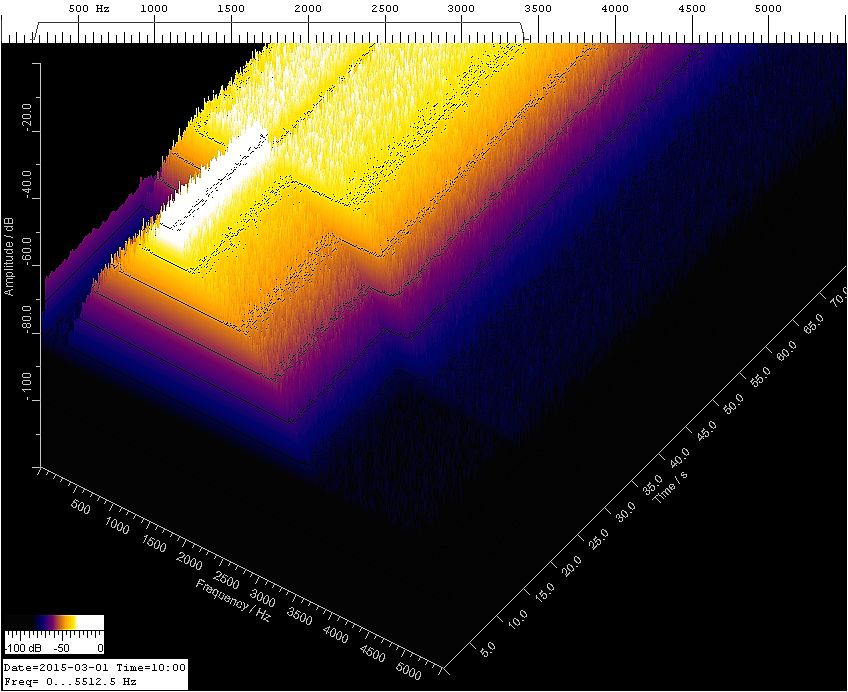Click the 2500 mark on top frequency ruler
The image size is (848, 692).
pos(384,9)
